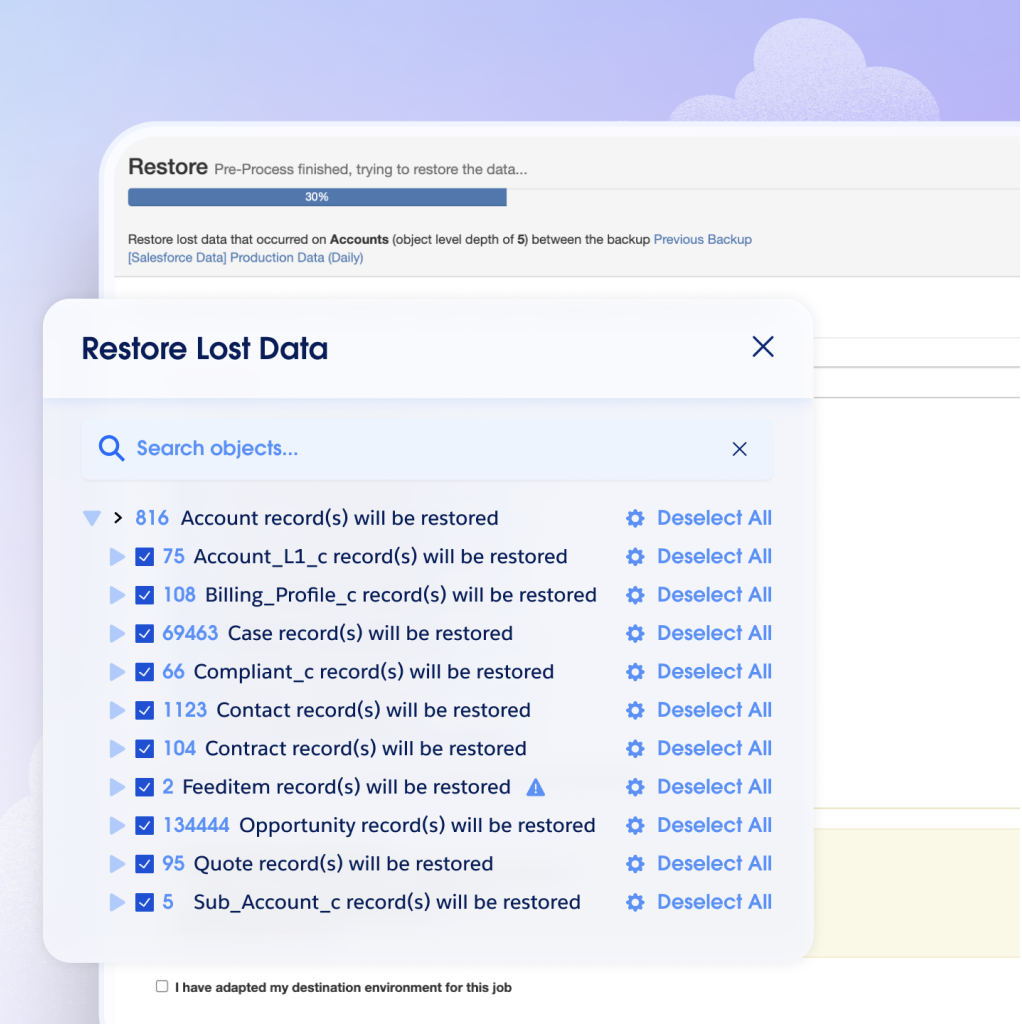Open settings gear for Feeditem row
Viewport: 1022px width, 1026px height.
click(x=635, y=787)
